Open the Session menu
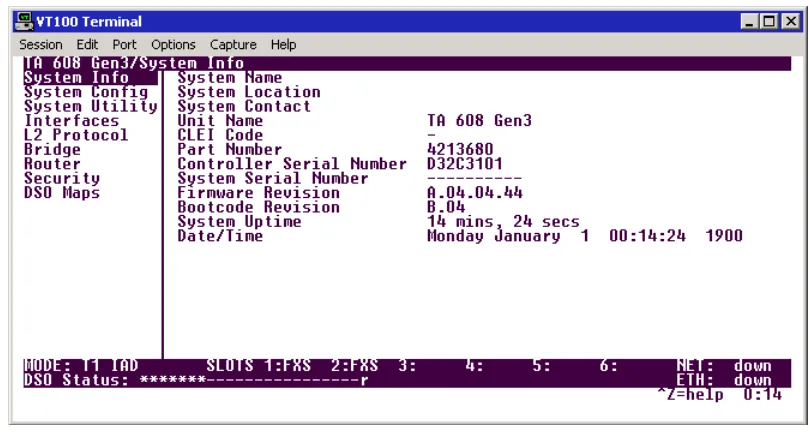Screen dimensions: 810x438 tap(41, 45)
